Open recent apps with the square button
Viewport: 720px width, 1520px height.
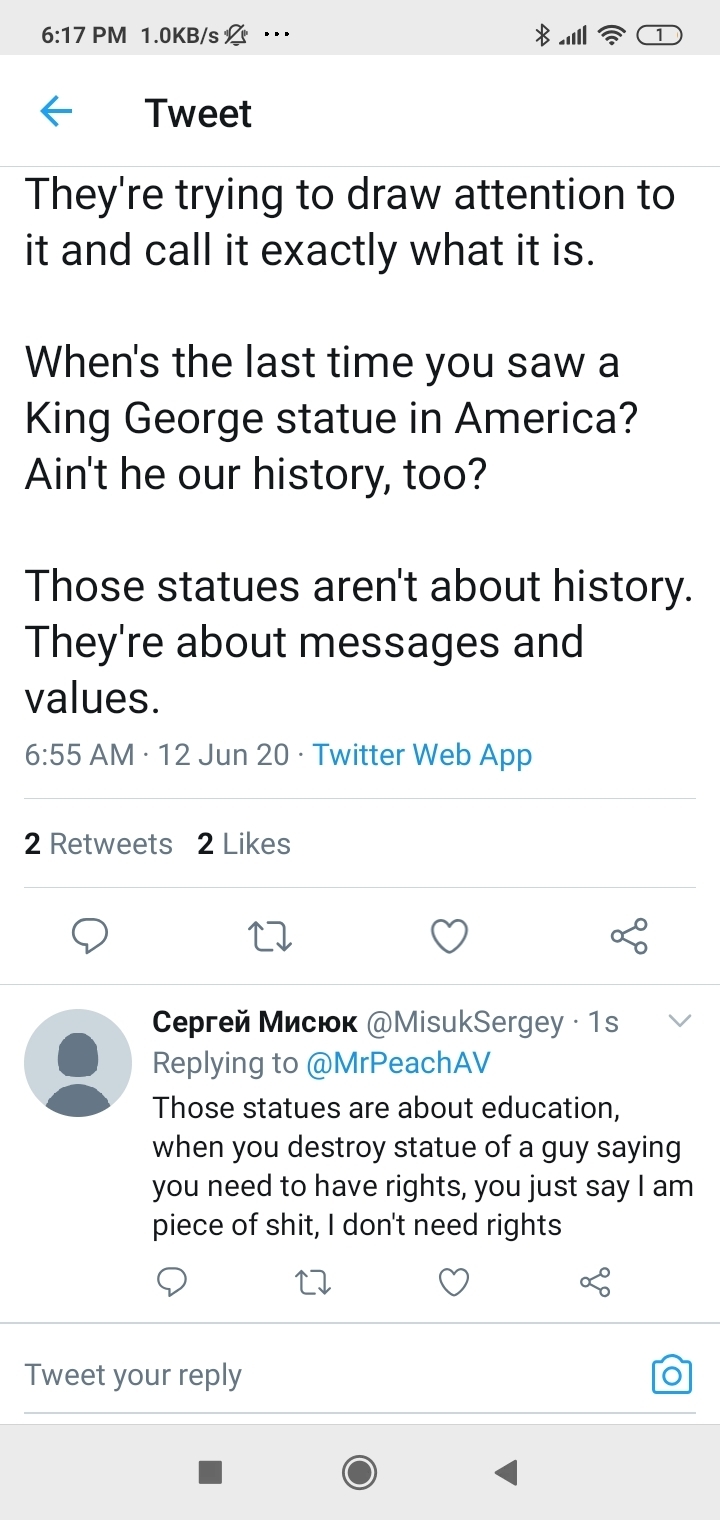coord(210,1471)
